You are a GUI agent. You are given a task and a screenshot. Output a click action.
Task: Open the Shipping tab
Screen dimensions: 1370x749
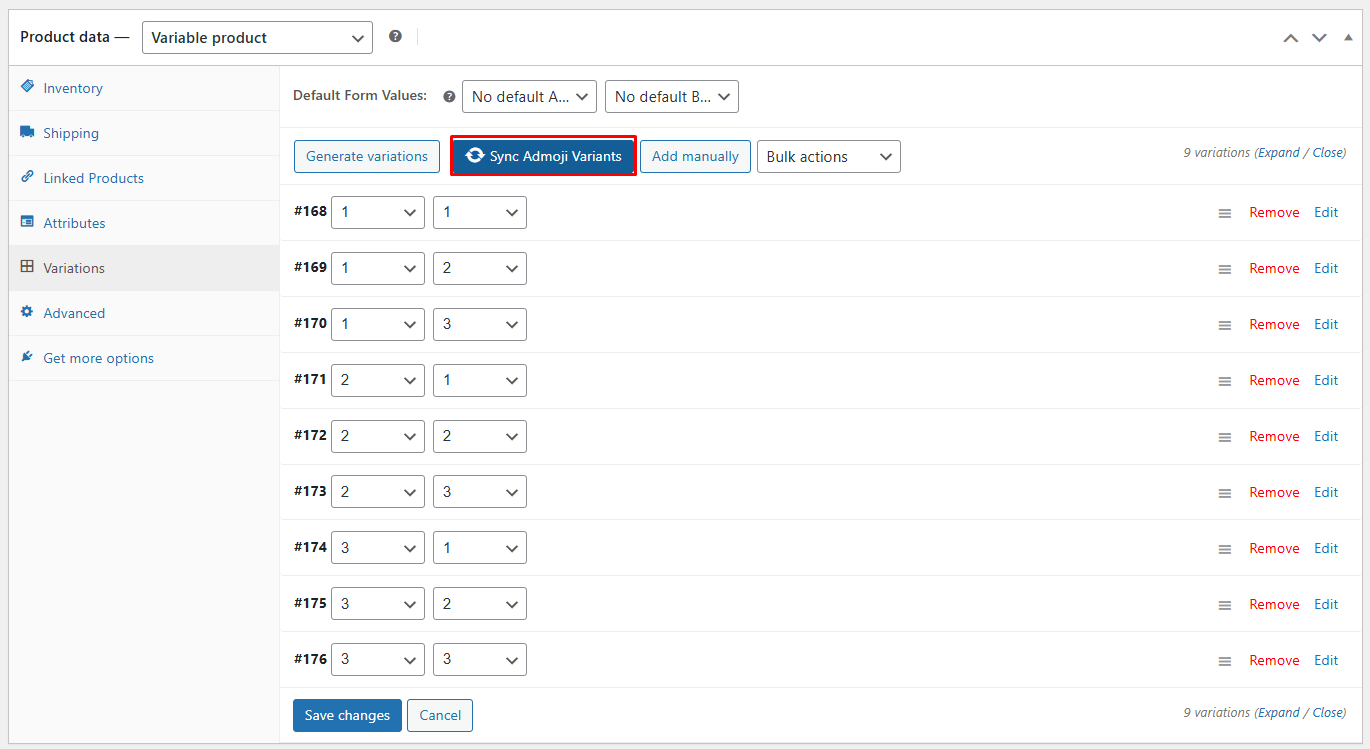tap(144, 133)
